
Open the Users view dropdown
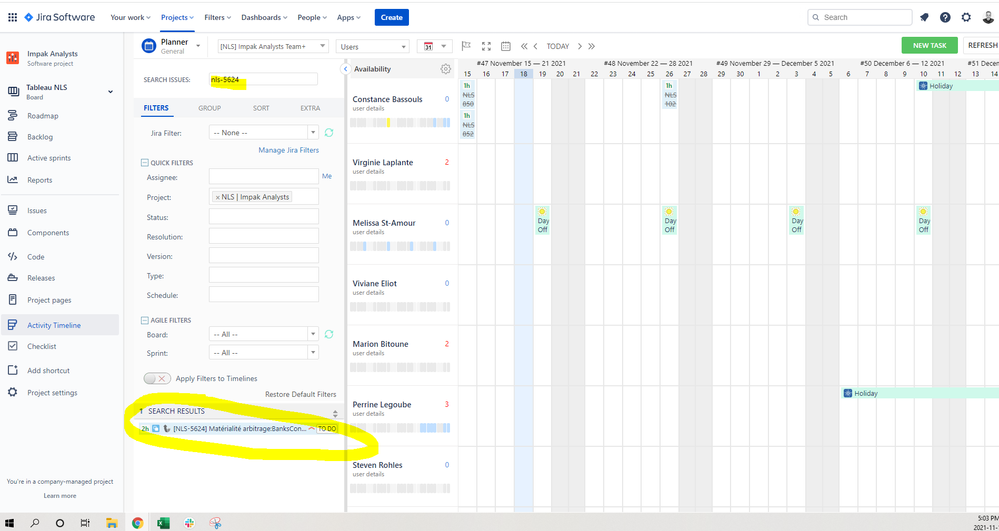(372, 47)
